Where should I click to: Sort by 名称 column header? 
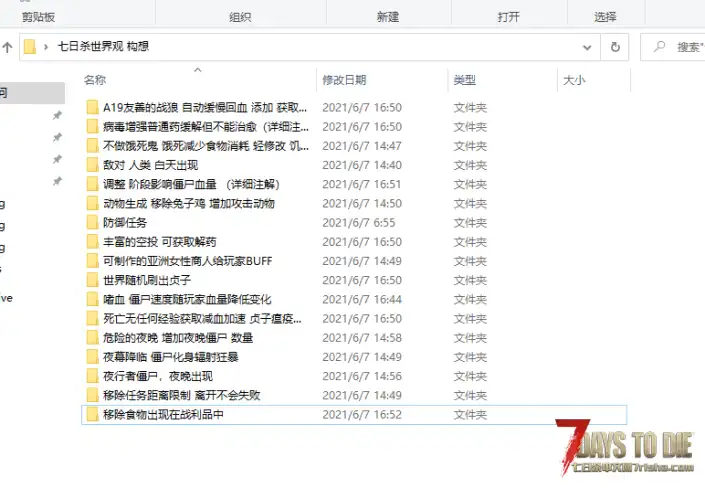tap(95, 79)
